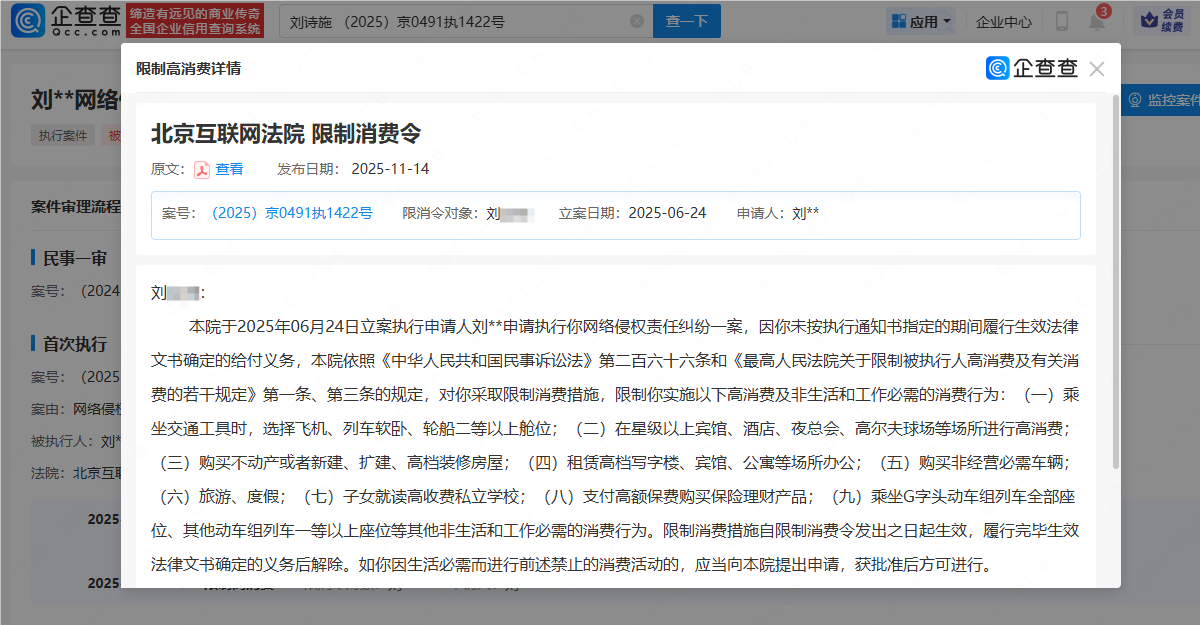Click the 执行案件 tag behind the dialog
This screenshot has width=1200, height=625.
pyautogui.click(x=63, y=136)
